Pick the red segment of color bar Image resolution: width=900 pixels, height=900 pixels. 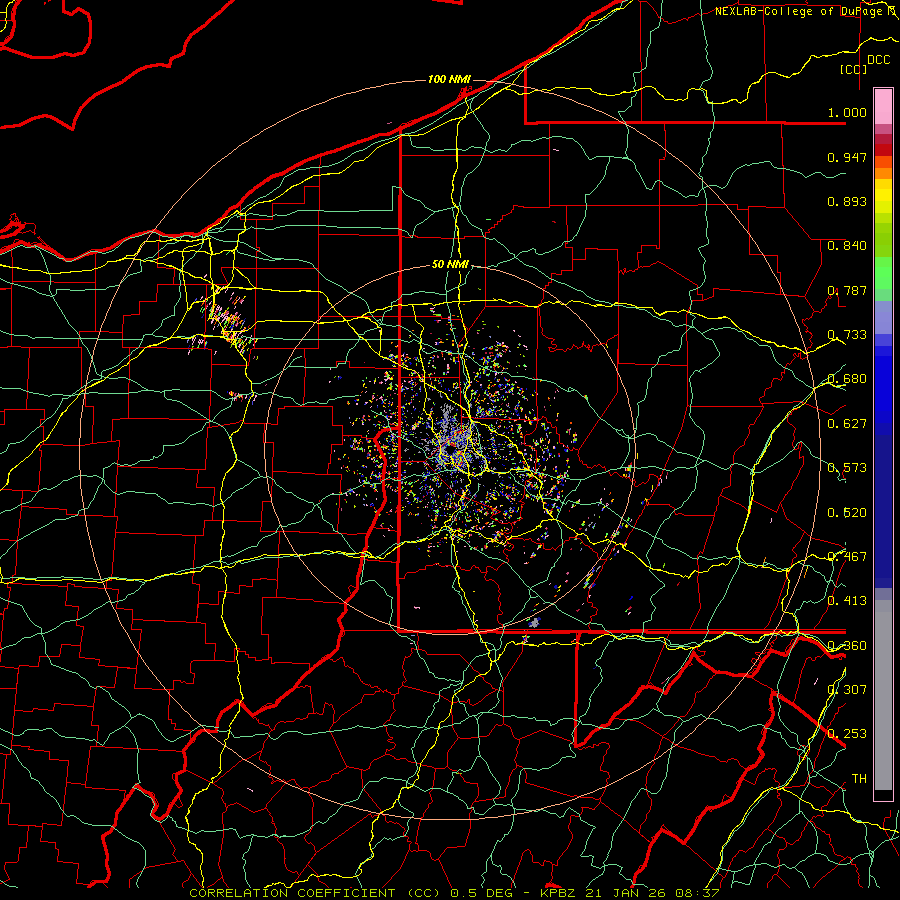pos(883,150)
